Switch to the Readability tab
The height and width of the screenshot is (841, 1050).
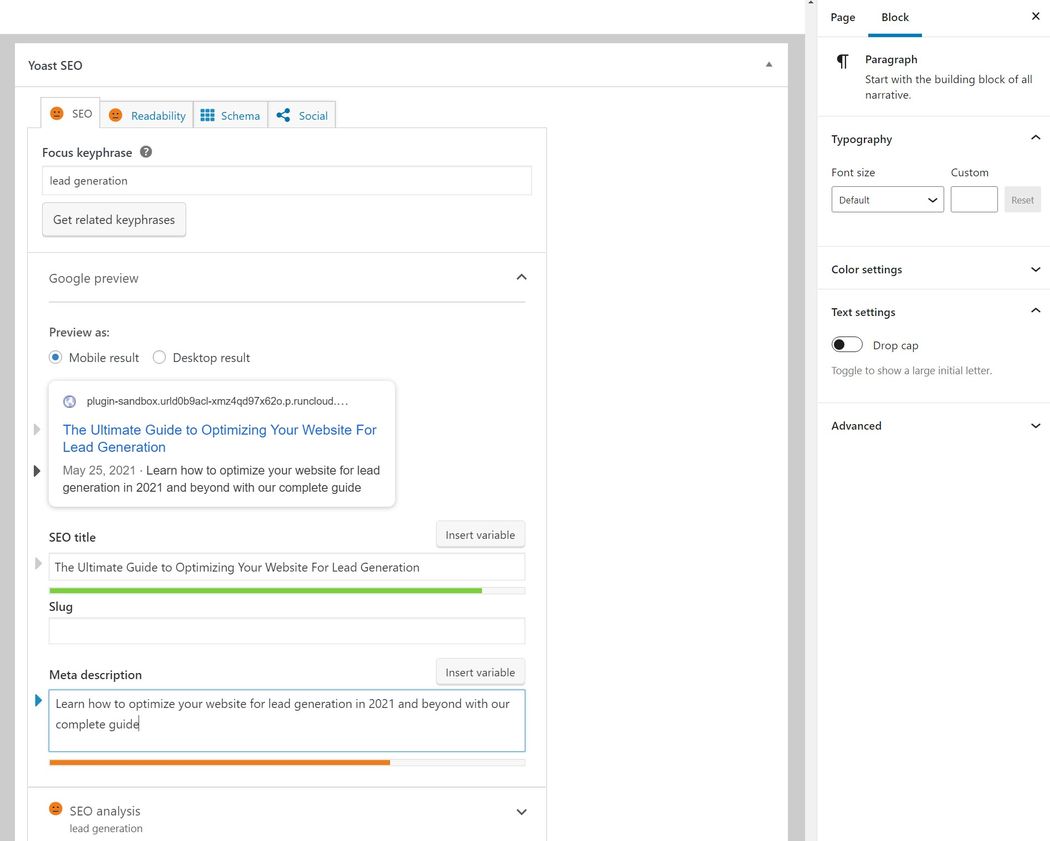(147, 115)
